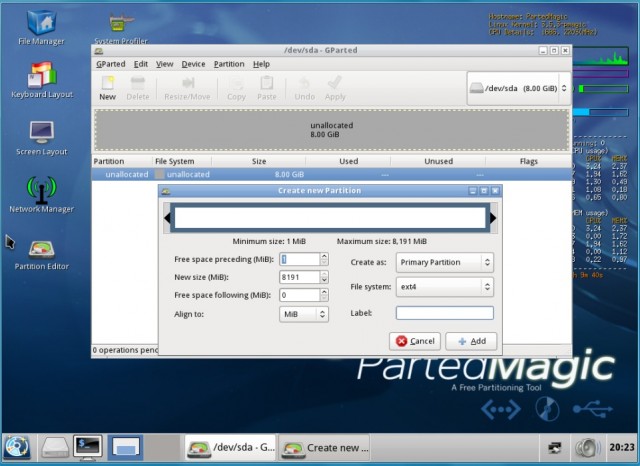Screen dimensions: 640x466
Task: Click the right resize arrow of partition slider
Action: 493,218
